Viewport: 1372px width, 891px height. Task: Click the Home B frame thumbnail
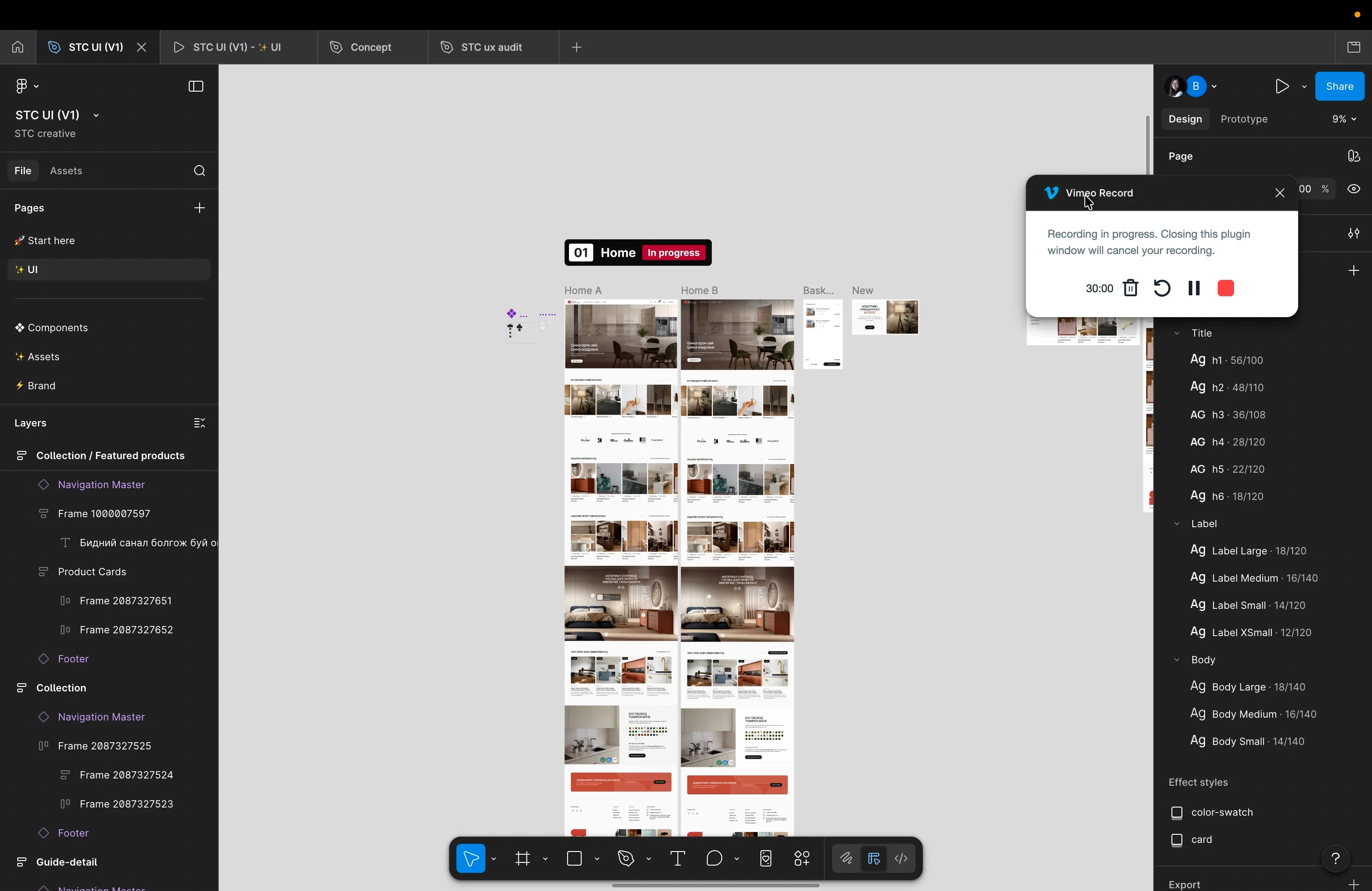coord(737,568)
